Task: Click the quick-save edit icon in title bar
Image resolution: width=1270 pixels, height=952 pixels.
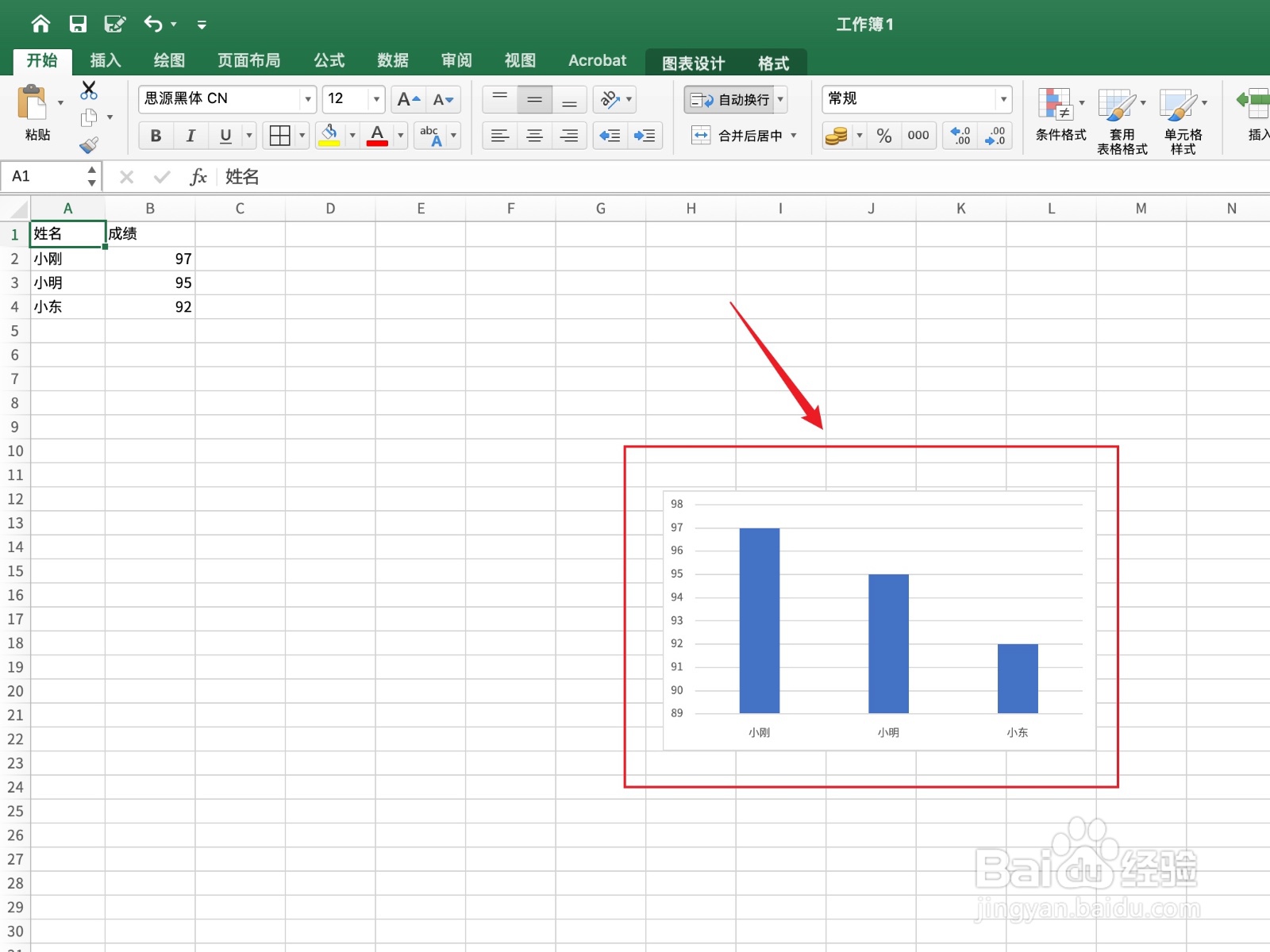Action: coord(115,24)
